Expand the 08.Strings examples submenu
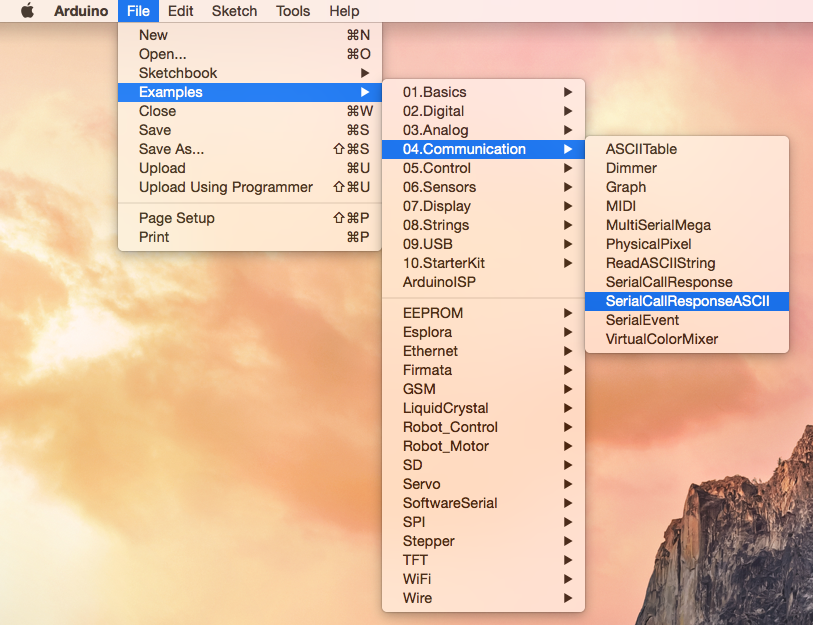Screen dimensions: 813x625 483,225
